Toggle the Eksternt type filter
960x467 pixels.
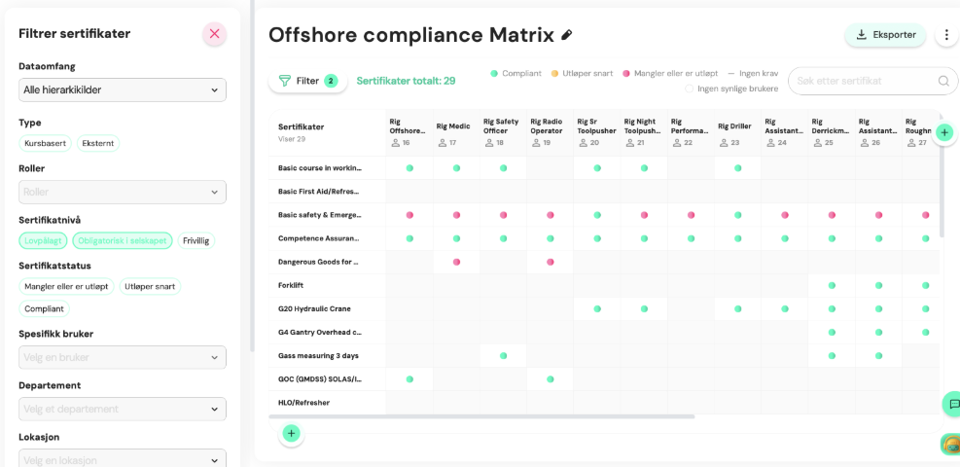98,143
